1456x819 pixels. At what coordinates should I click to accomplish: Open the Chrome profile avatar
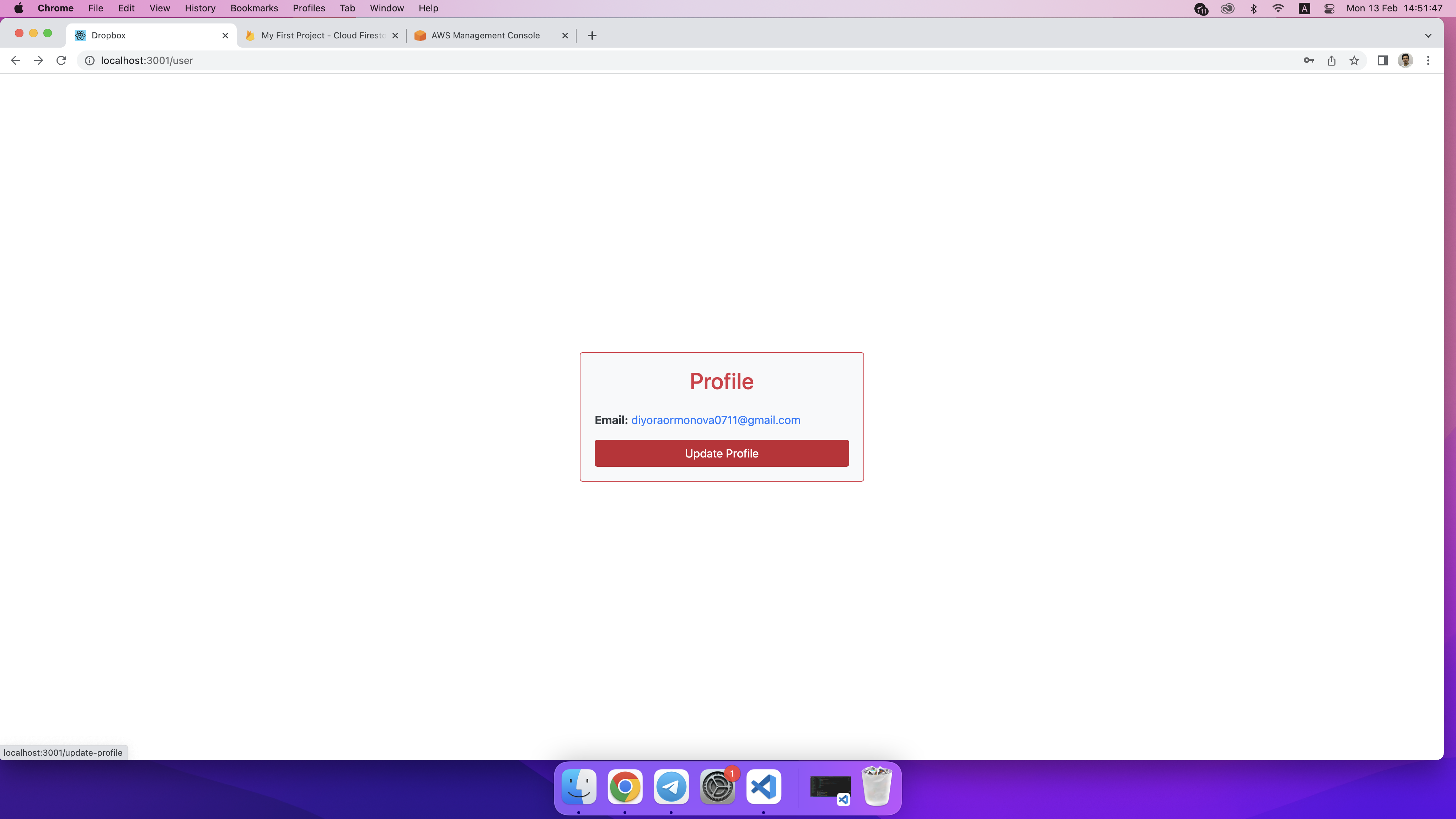[x=1406, y=60]
